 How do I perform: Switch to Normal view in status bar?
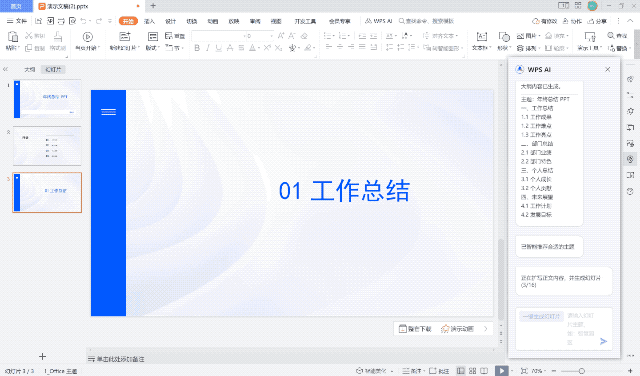[461, 371]
